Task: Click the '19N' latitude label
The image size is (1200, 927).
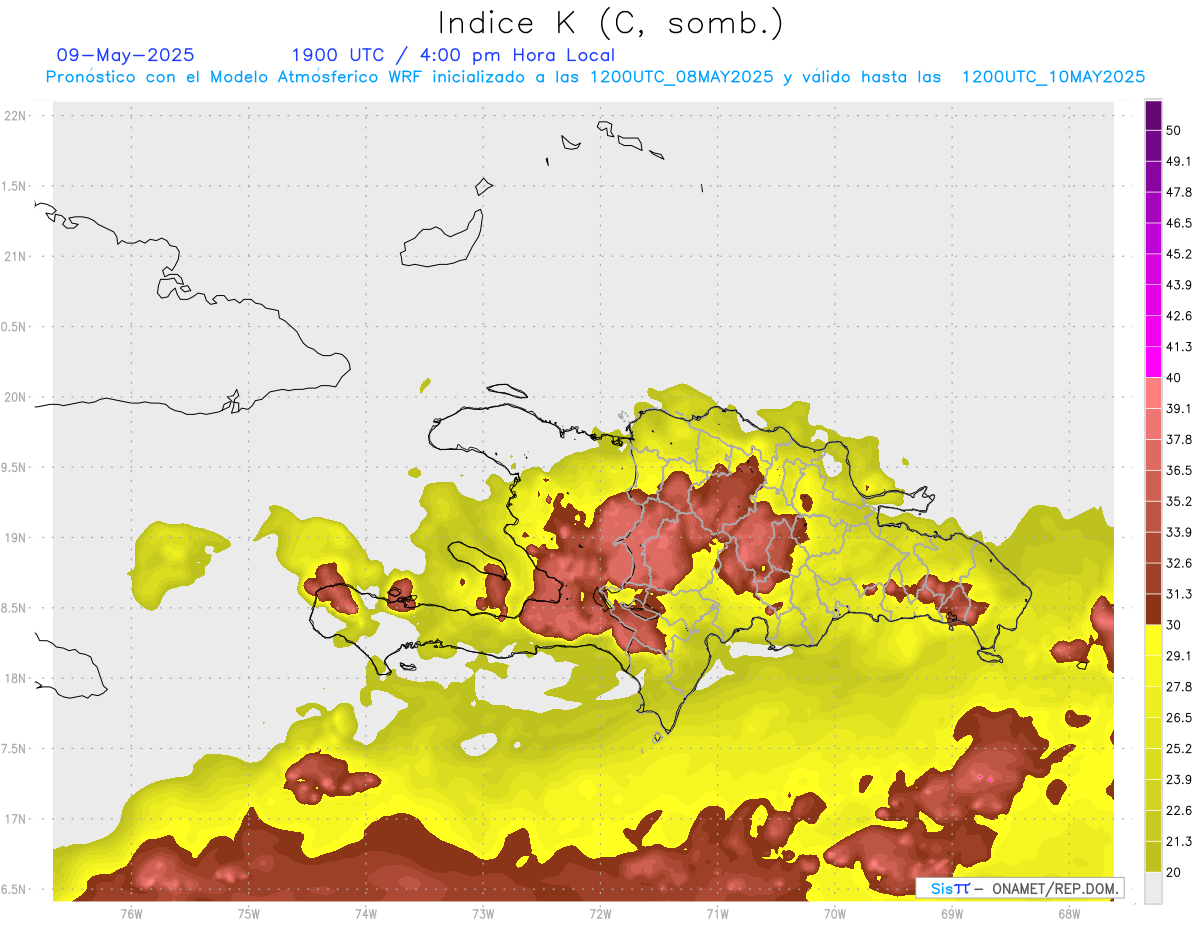Action: point(16,537)
